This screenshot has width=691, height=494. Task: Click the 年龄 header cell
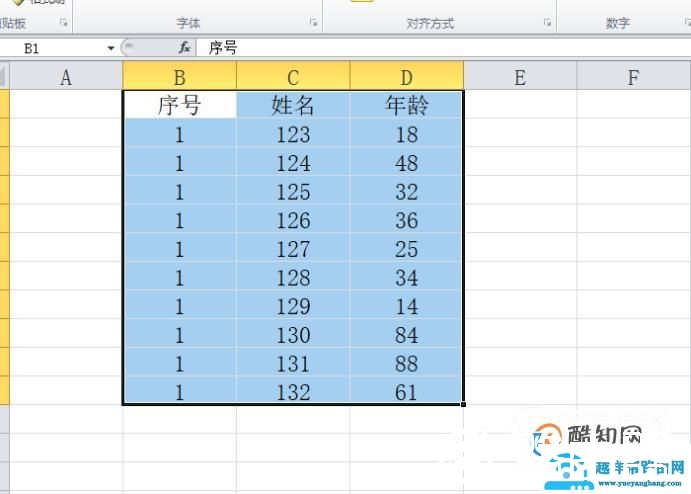point(406,105)
